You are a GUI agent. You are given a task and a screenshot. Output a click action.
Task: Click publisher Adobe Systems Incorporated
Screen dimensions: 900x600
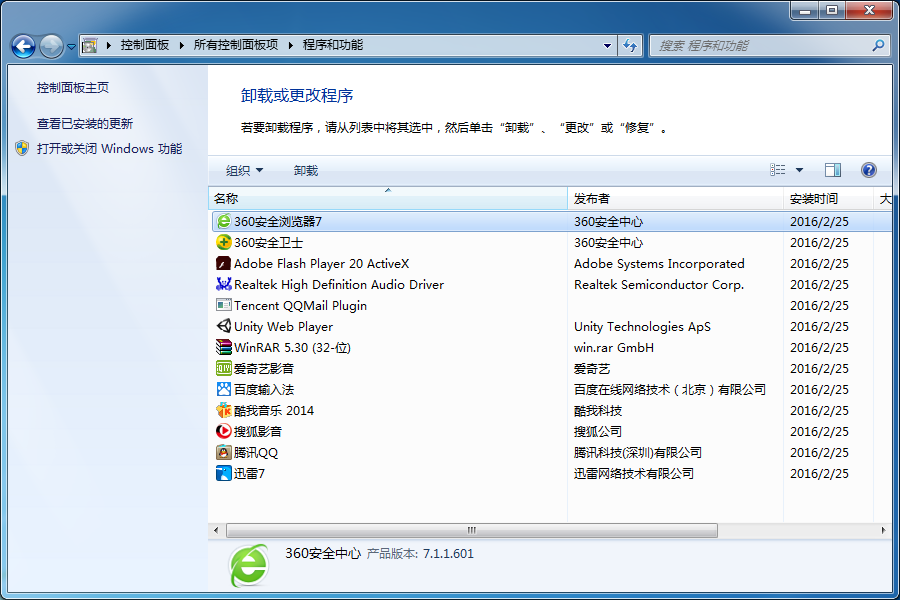(659, 264)
